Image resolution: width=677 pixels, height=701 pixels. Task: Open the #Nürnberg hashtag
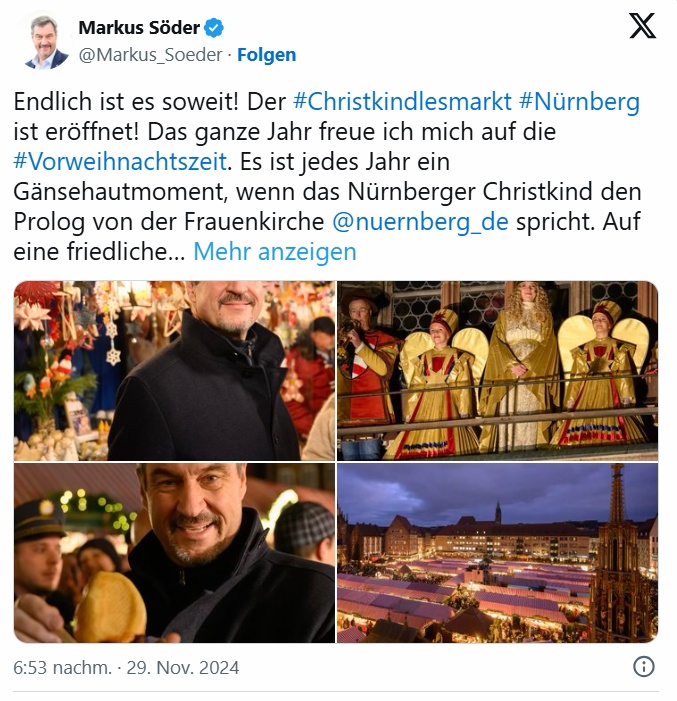coord(580,101)
